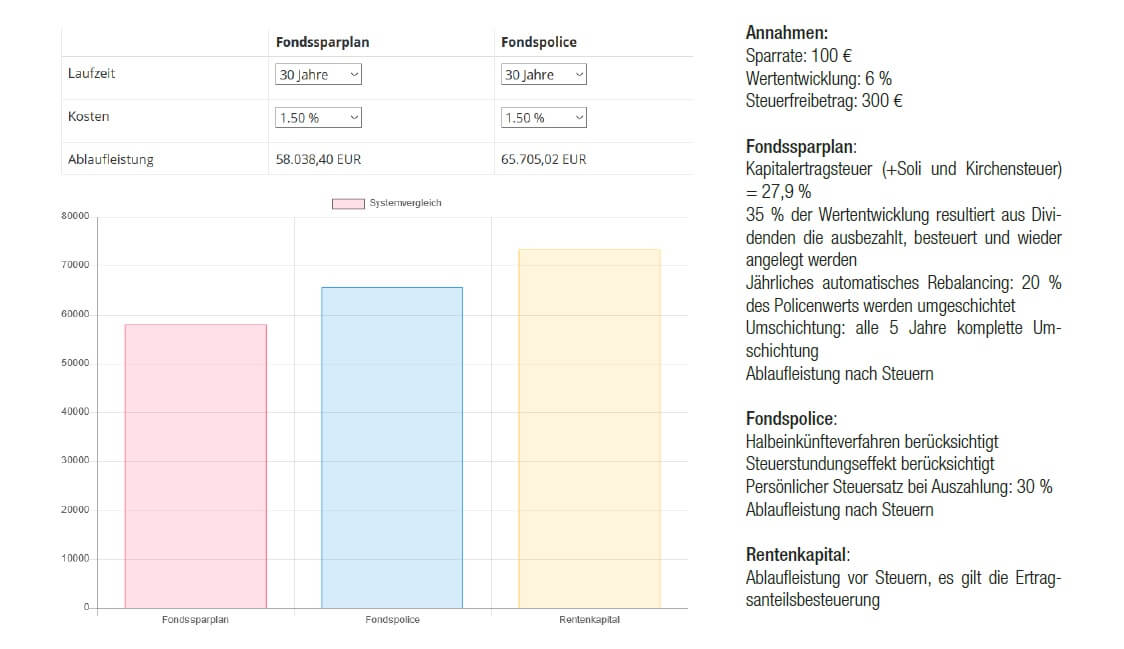The height and width of the screenshot is (649, 1124).
Task: Click the Fondssparplan x-axis label
Action: [x=195, y=620]
